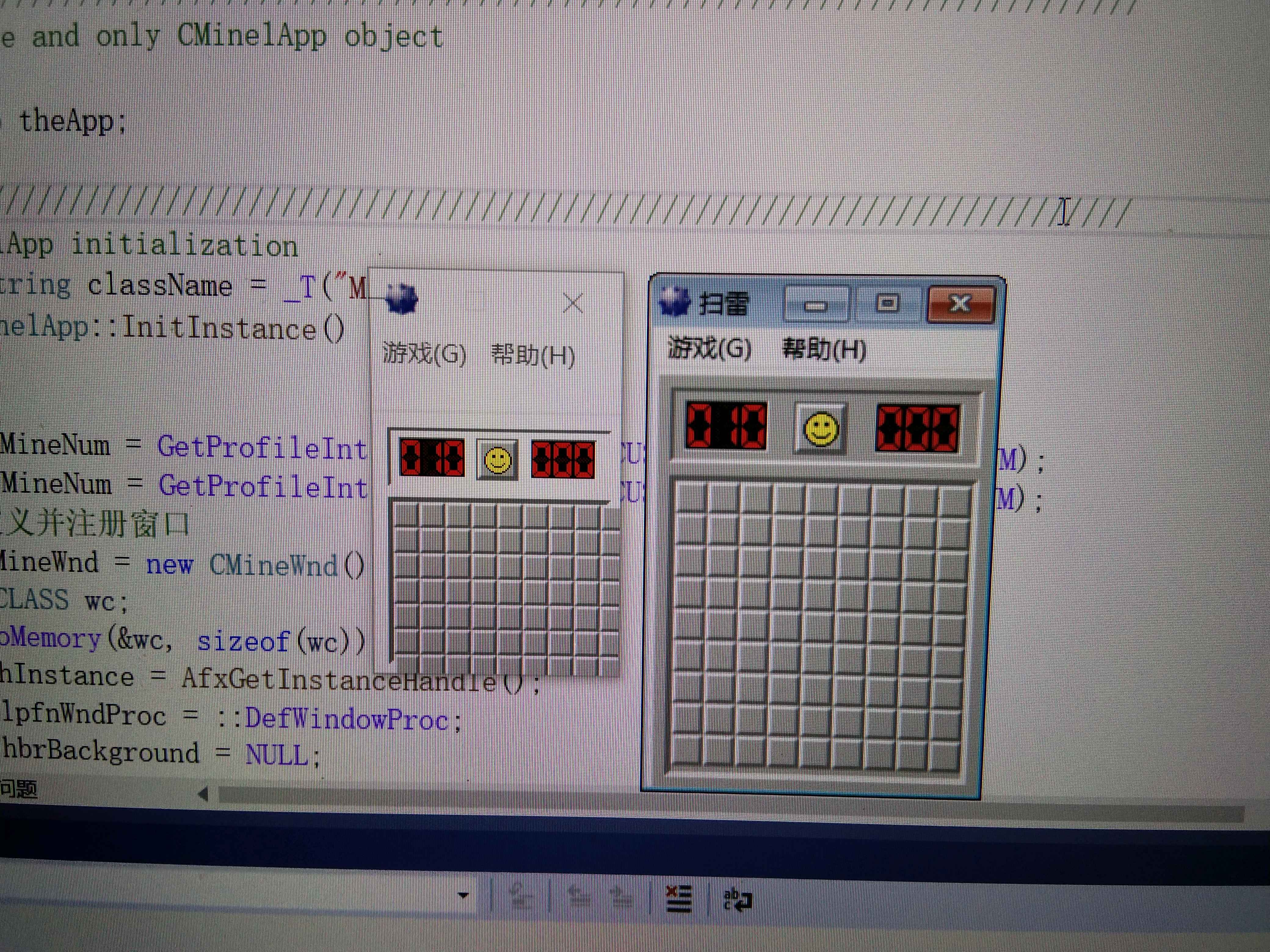
Task: Click the 010 mine counter in the 扫雷 window
Action: pyautogui.click(x=726, y=426)
